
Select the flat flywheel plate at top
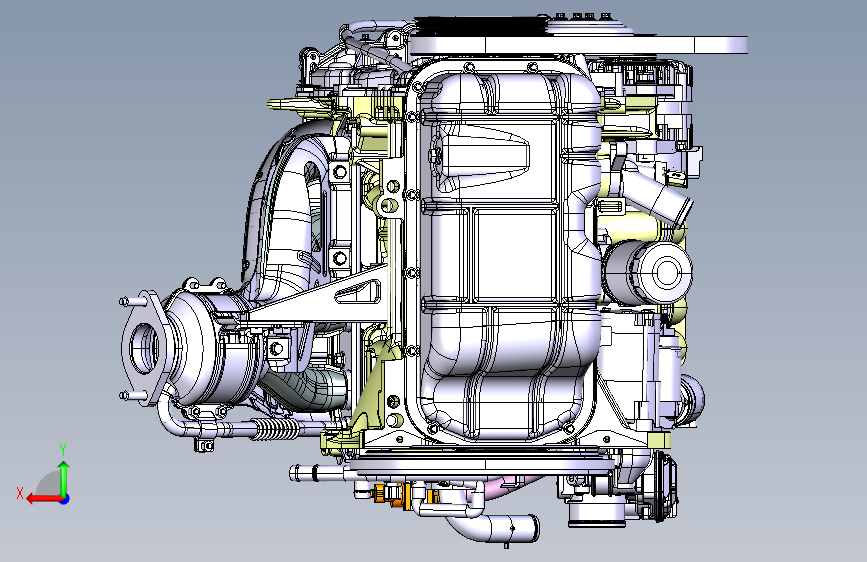578,45
